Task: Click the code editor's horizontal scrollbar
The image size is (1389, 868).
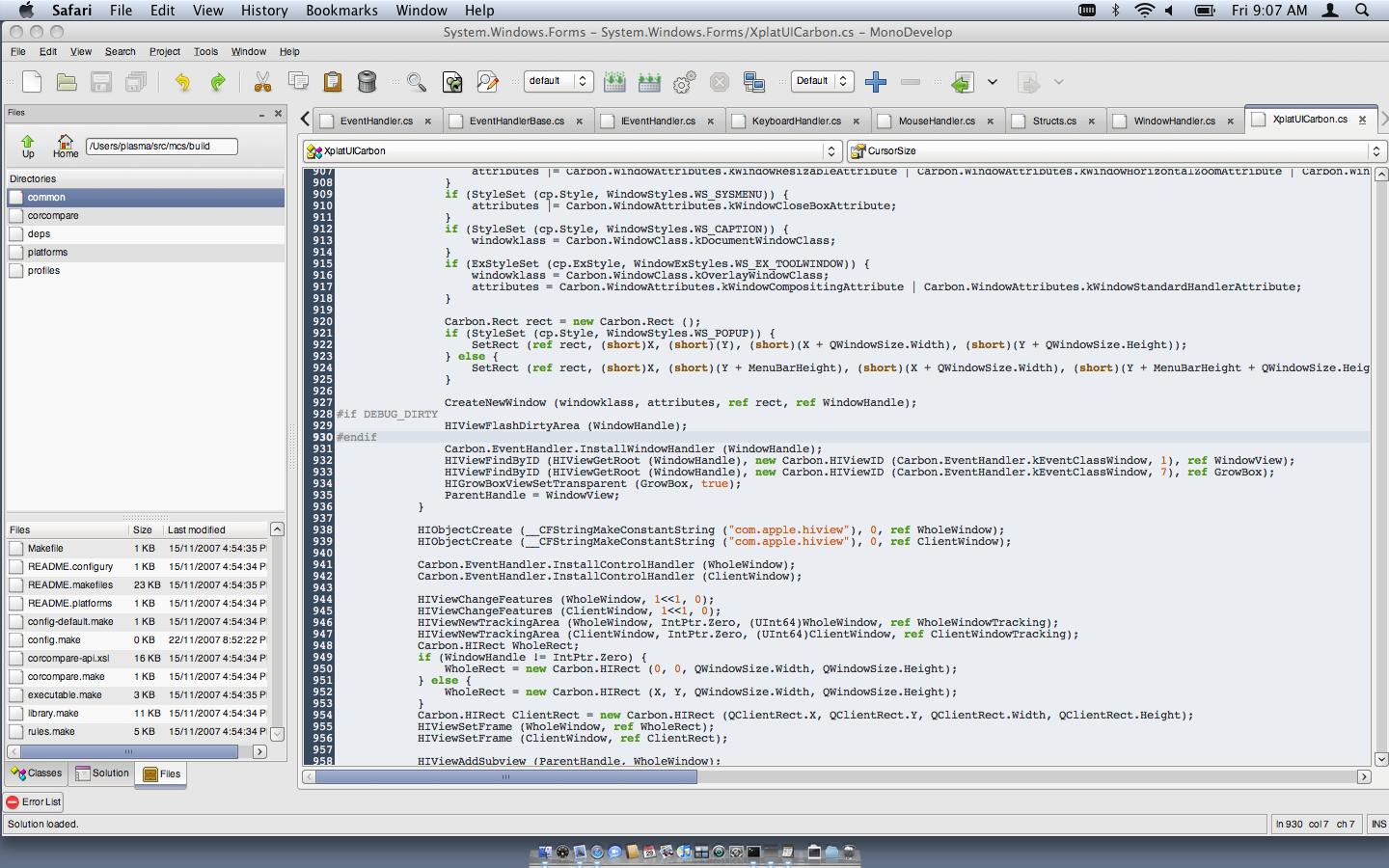Action: [836, 776]
